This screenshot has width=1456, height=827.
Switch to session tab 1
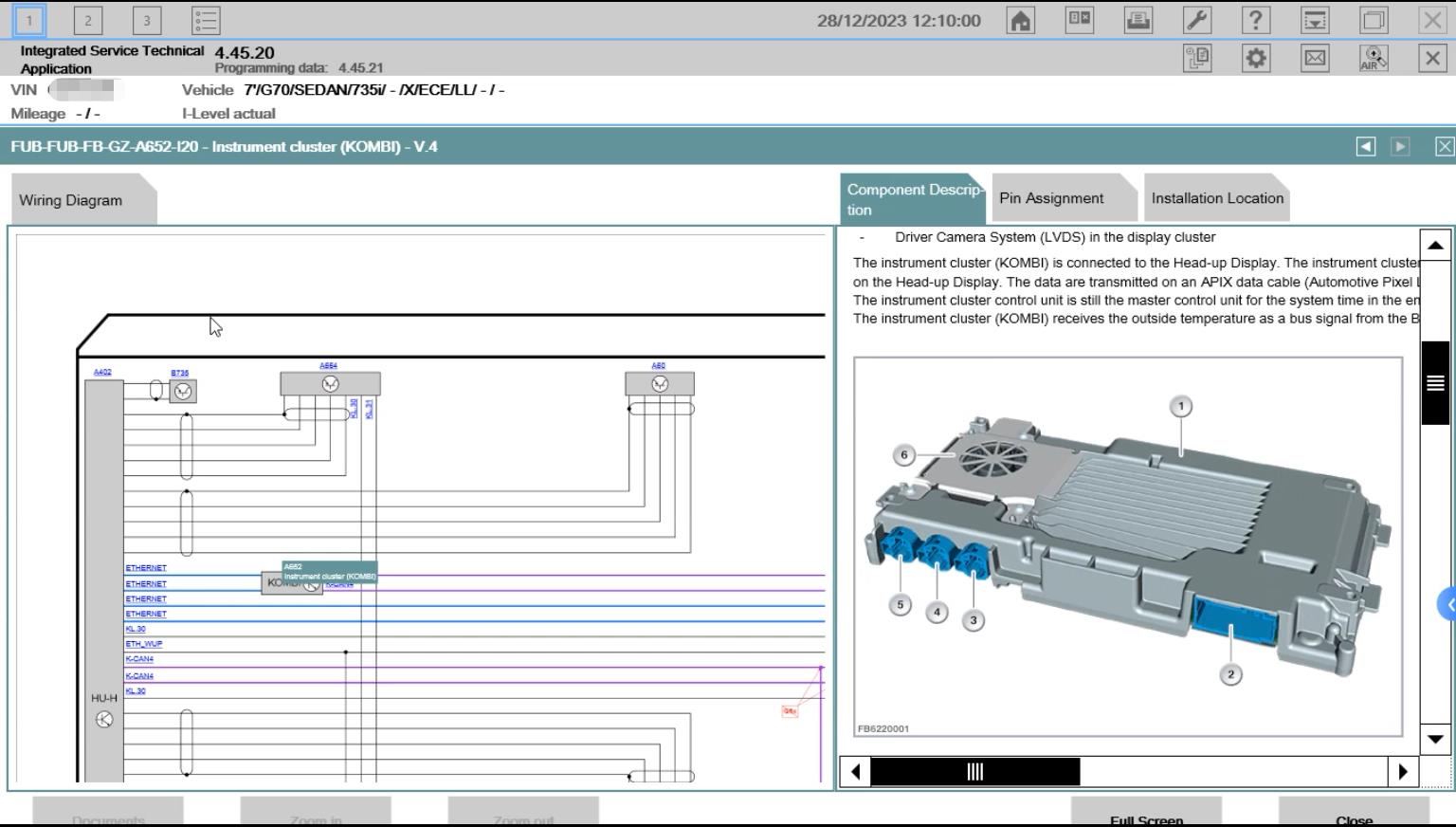click(x=29, y=20)
